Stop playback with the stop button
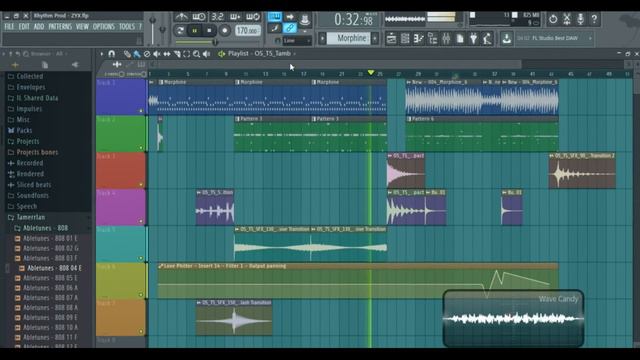The height and width of the screenshot is (360, 640). pos(209,31)
